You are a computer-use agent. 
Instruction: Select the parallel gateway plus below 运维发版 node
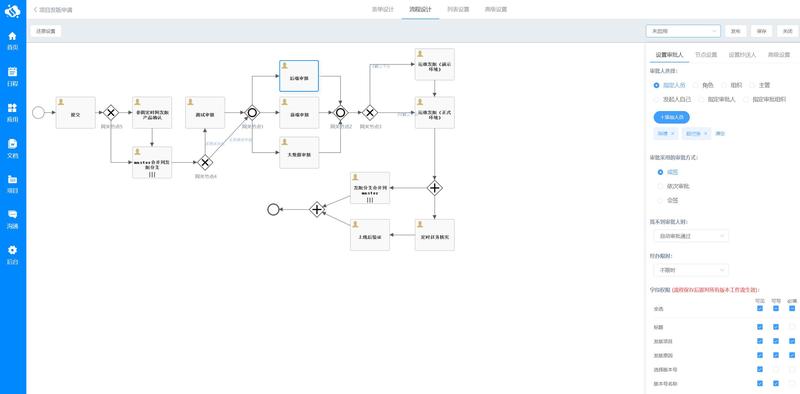[434, 188]
